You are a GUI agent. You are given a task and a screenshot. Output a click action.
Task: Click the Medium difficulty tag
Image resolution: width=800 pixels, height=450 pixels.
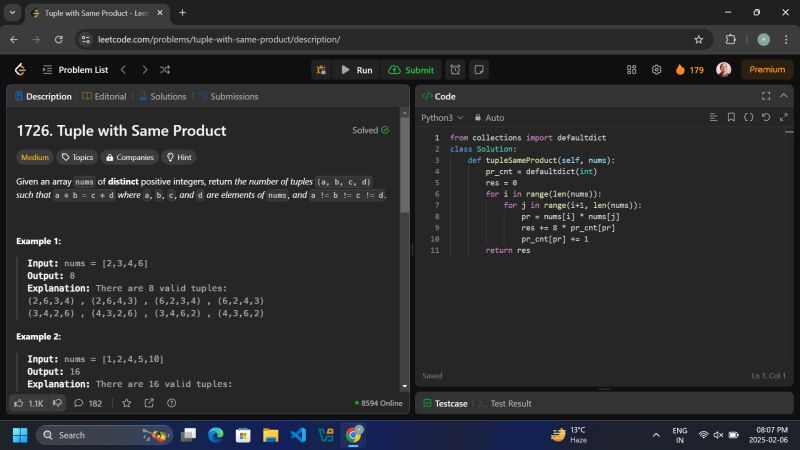pyautogui.click(x=35, y=157)
